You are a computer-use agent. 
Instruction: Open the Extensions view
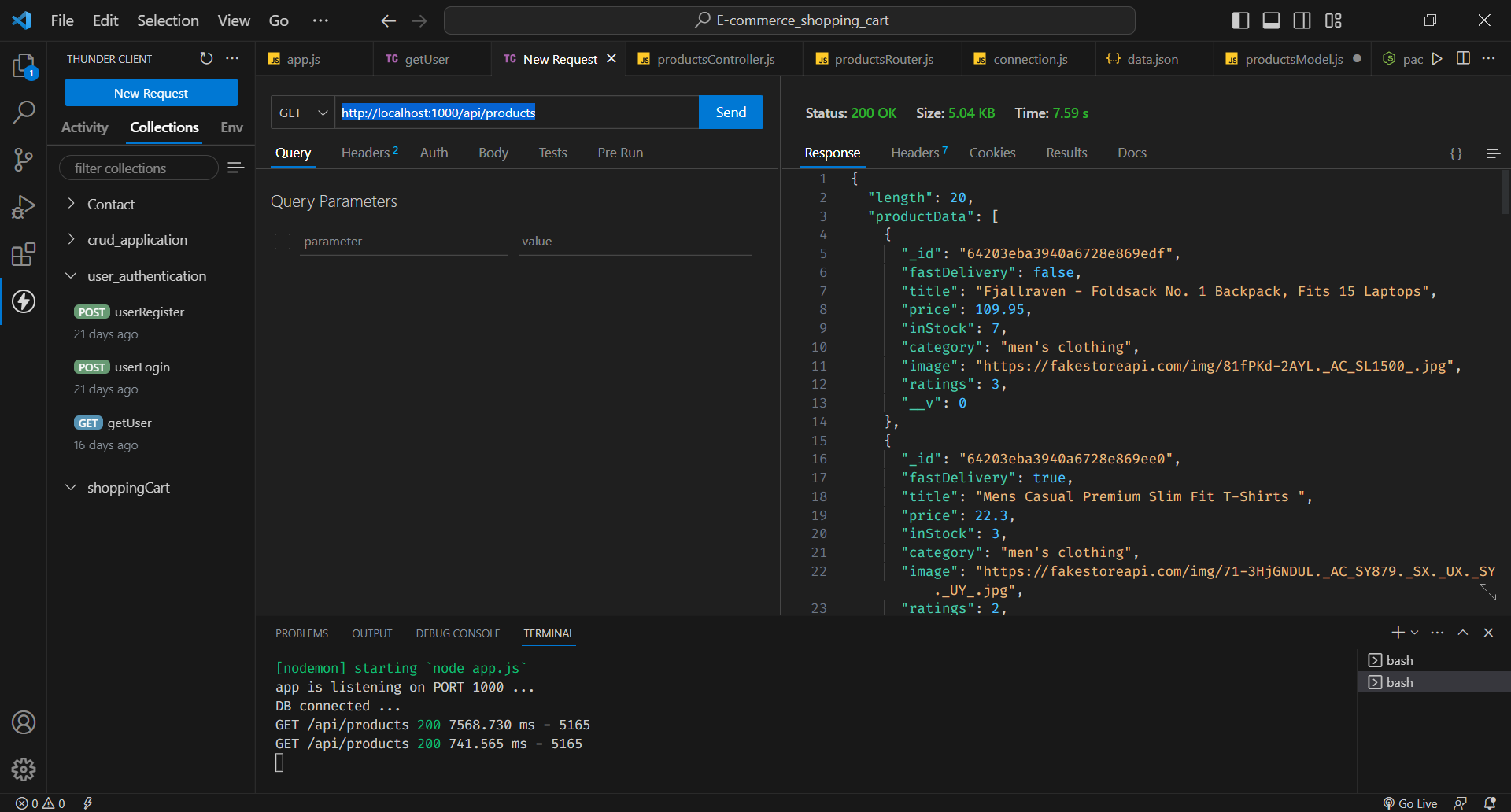(x=23, y=254)
